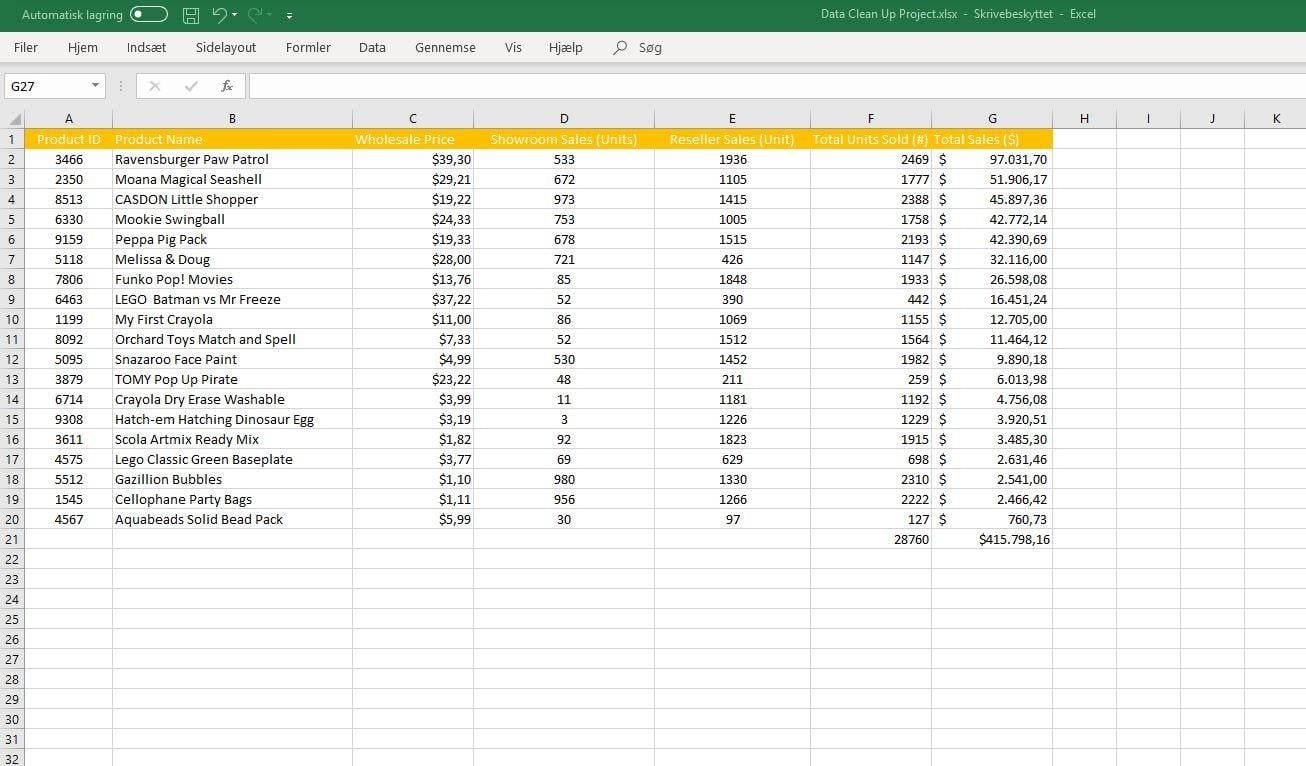1306x766 pixels.
Task: Select total sales cell 97.031,70
Action: pos(992,159)
